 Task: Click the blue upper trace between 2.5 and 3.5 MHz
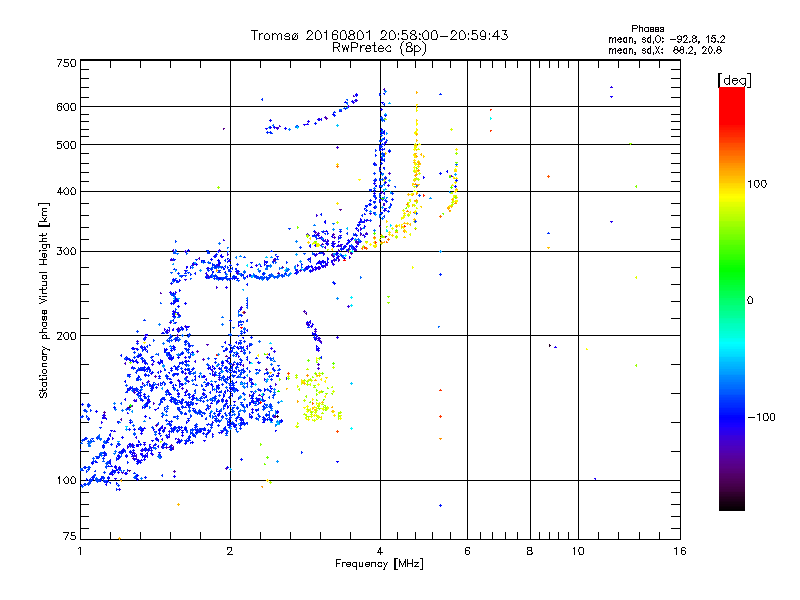(x=311, y=115)
